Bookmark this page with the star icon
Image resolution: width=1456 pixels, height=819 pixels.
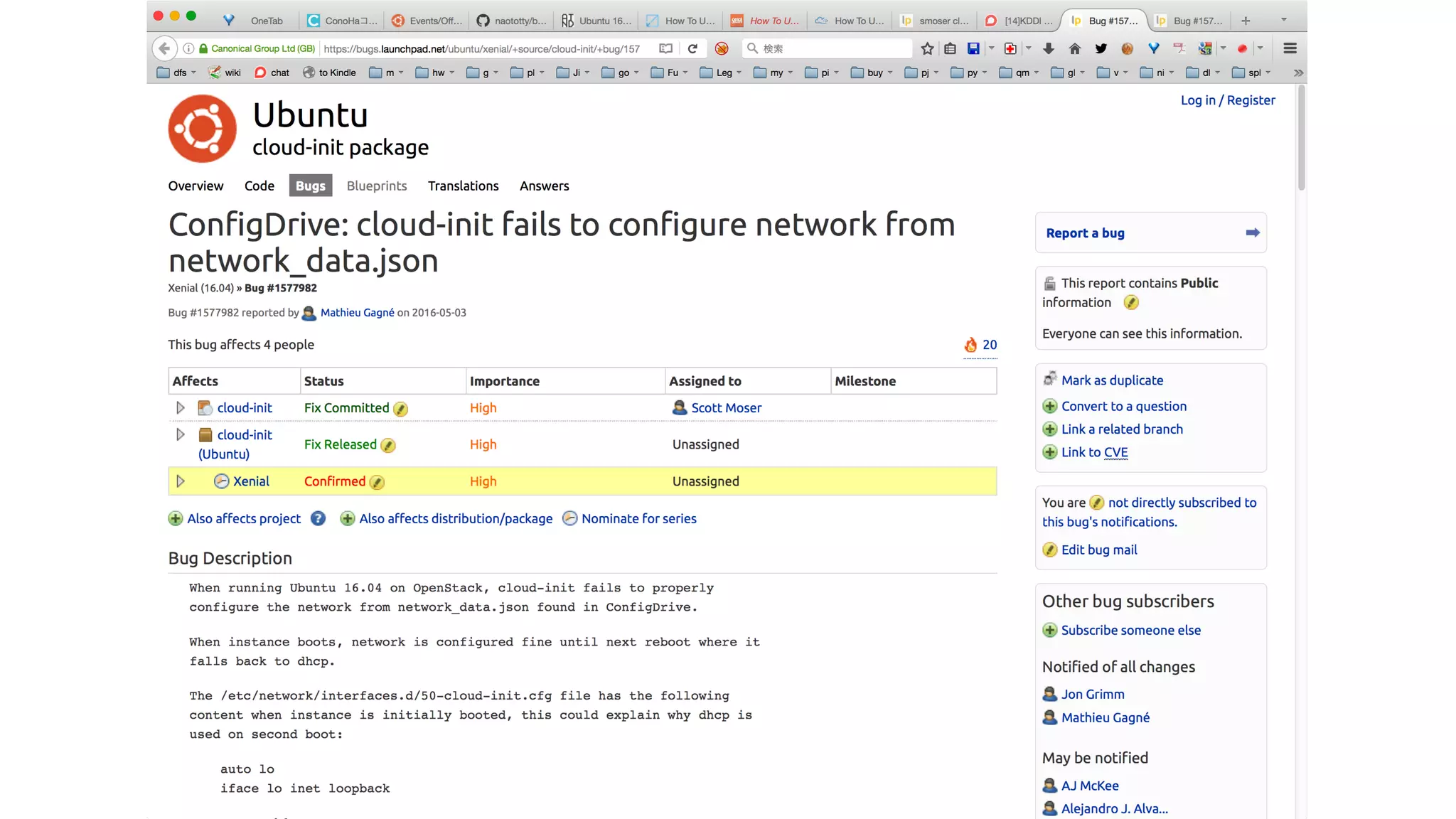(927, 48)
